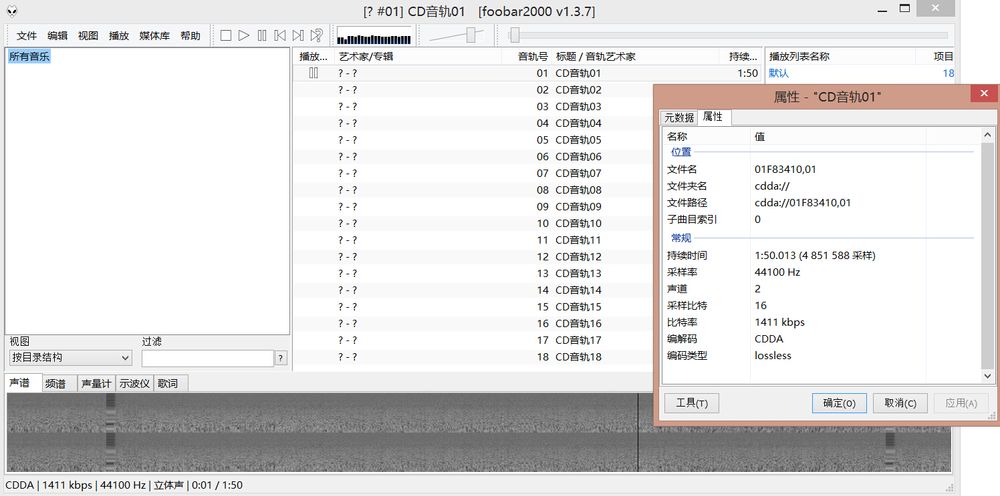This screenshot has width=1000, height=496.
Task: Collapse the 常规 group header
Action: (x=681, y=238)
